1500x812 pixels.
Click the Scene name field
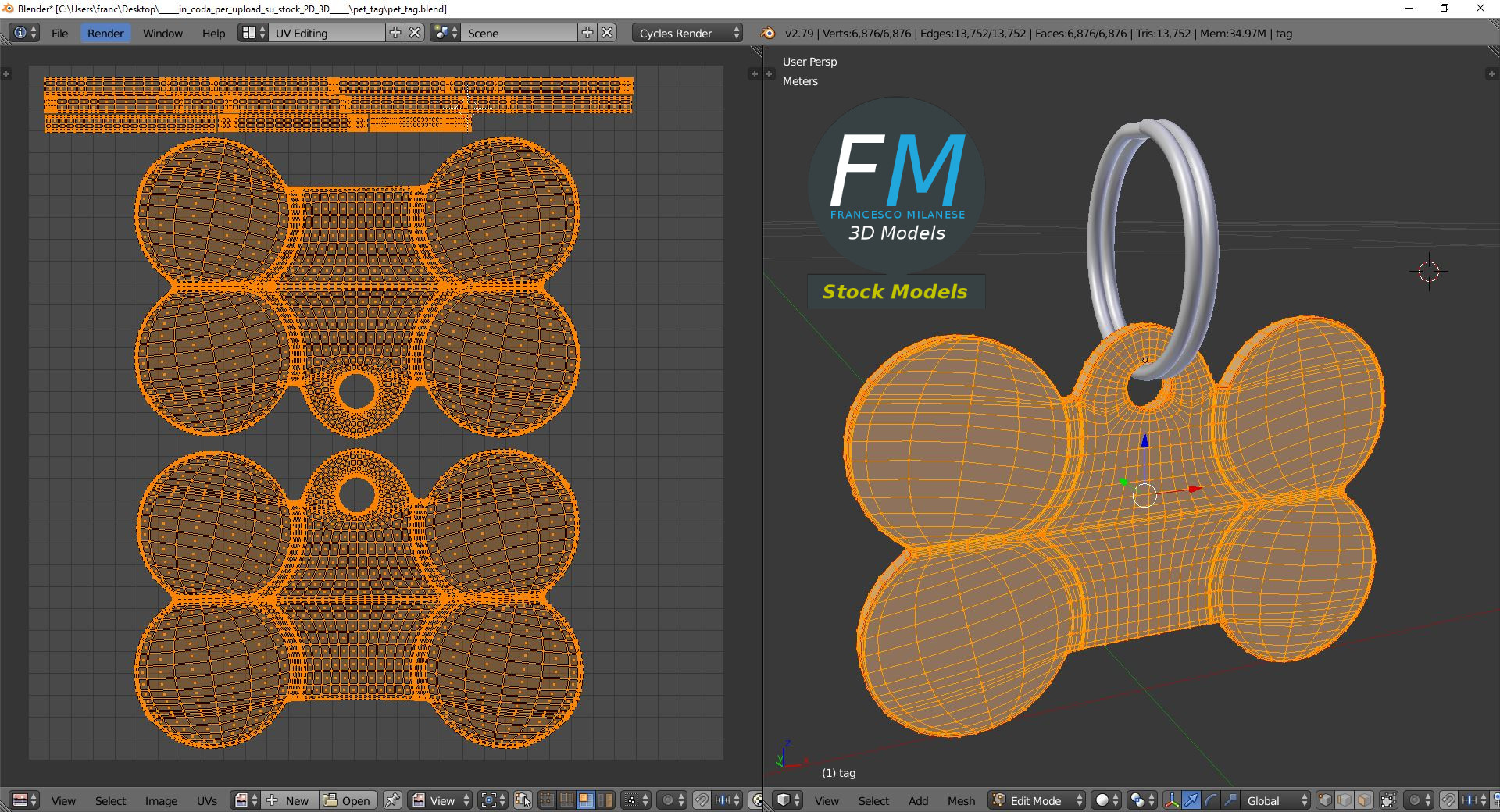pos(520,33)
